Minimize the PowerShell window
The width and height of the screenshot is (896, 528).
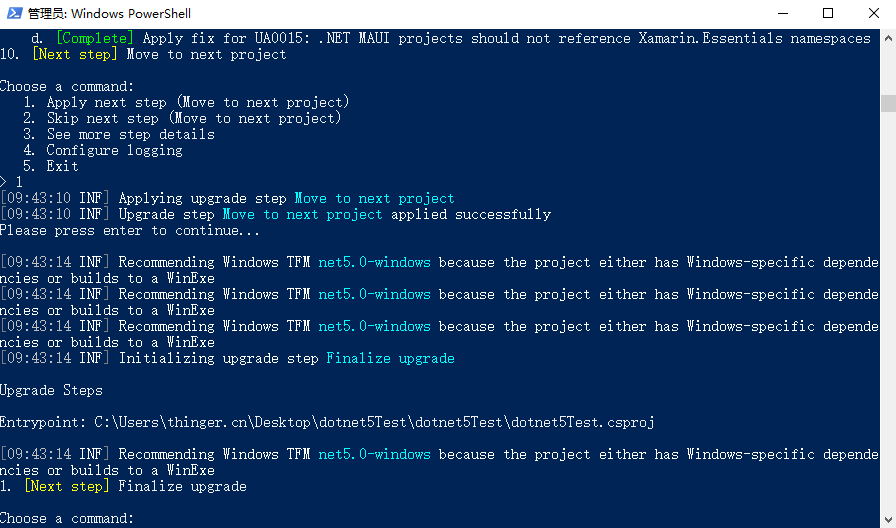[x=783, y=13]
